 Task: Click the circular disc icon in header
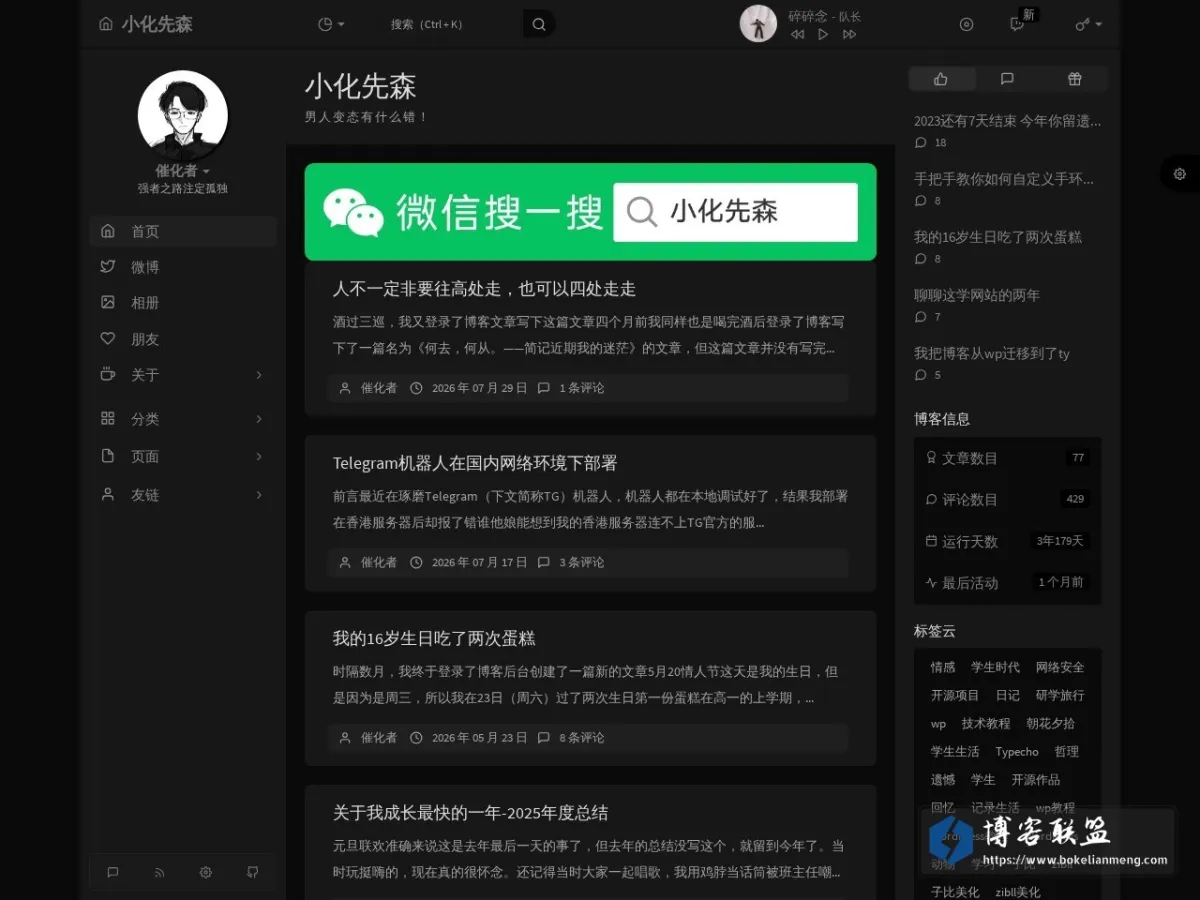coord(966,24)
